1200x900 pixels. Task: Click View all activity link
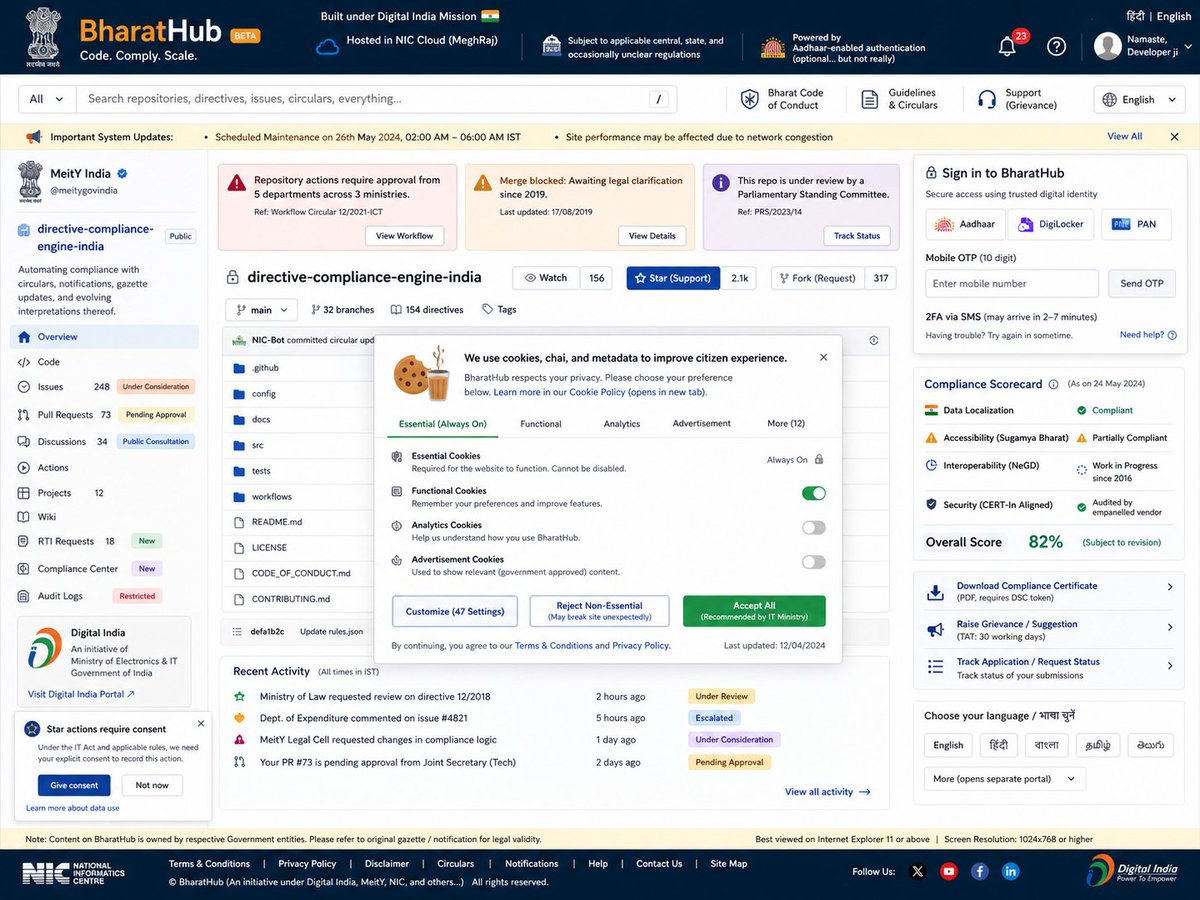827,792
